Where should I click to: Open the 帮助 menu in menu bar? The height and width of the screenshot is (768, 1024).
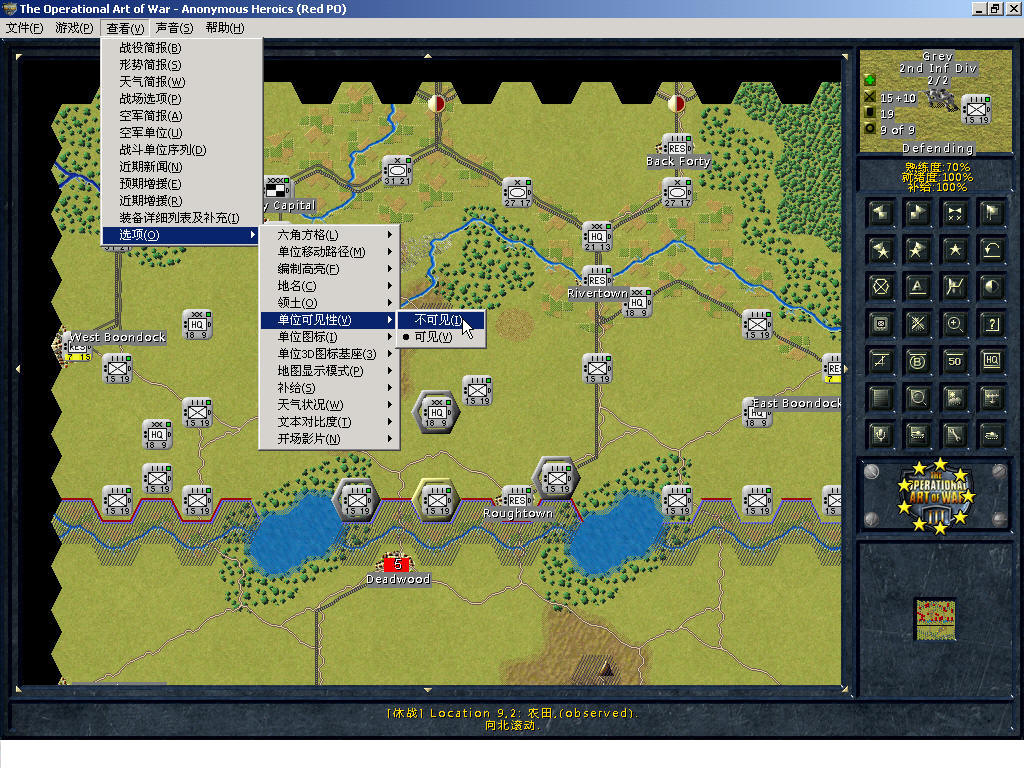[x=224, y=28]
